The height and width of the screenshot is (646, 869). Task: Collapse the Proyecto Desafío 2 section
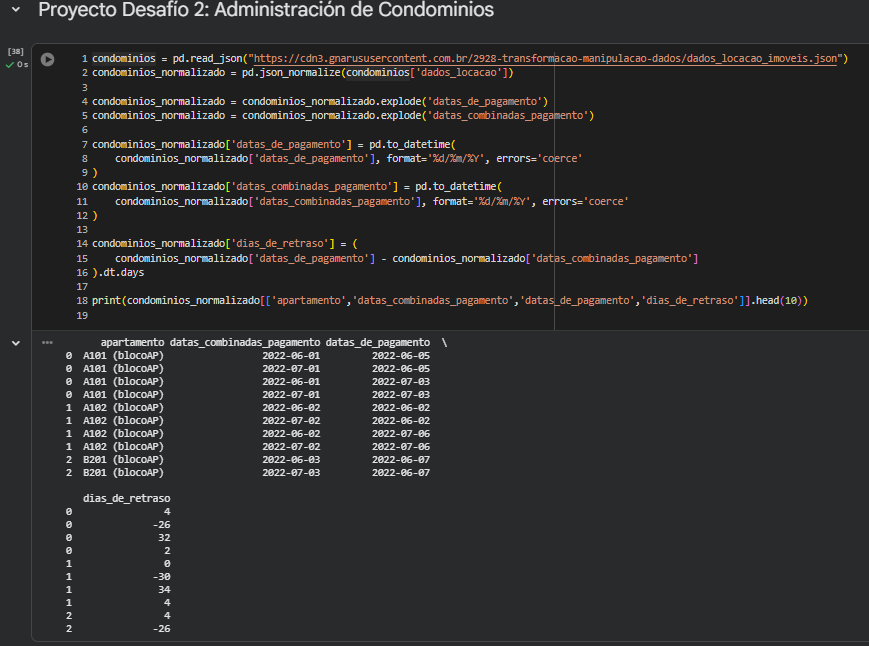click(15, 10)
